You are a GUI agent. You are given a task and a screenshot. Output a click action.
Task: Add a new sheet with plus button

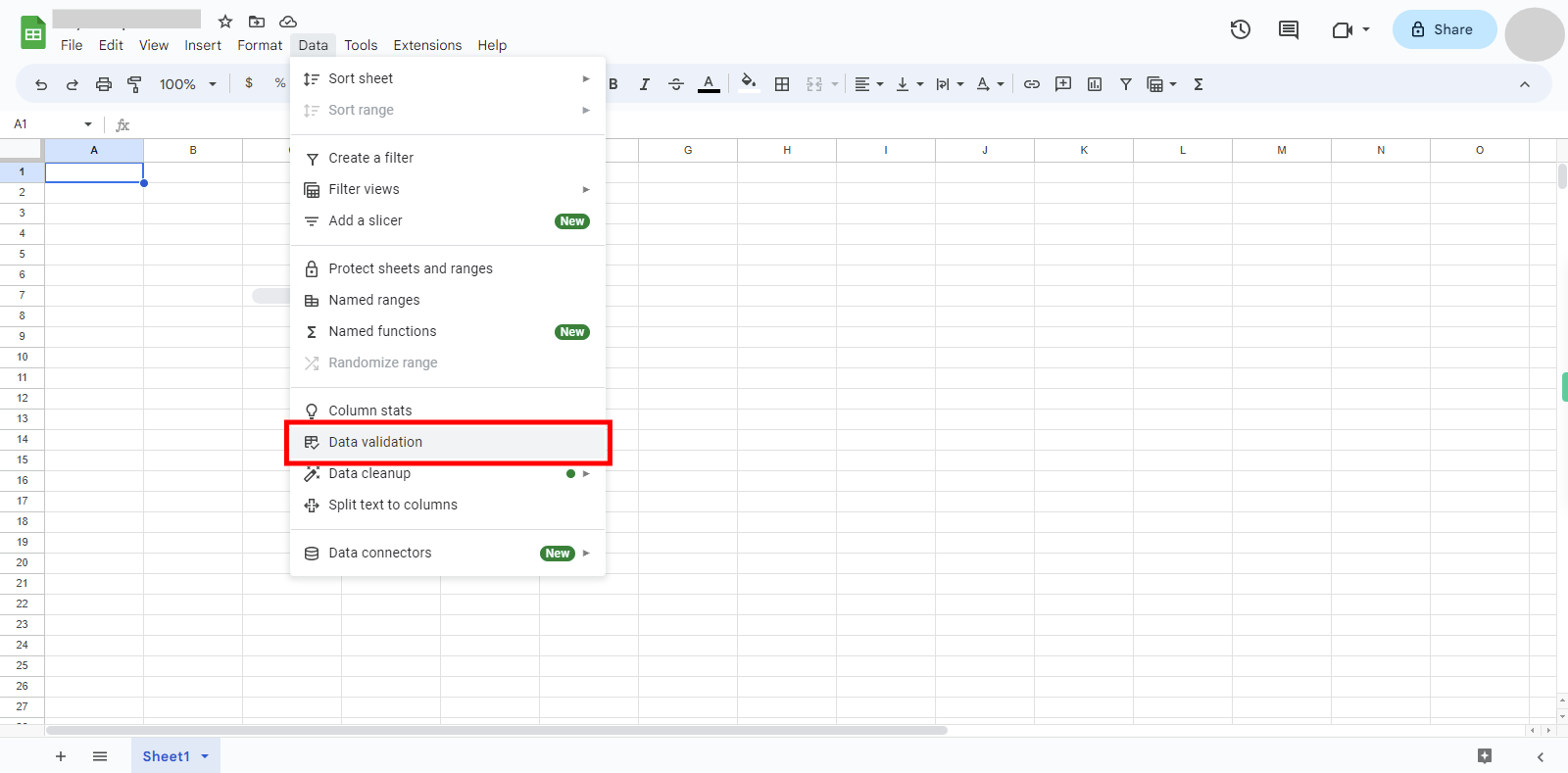61,756
